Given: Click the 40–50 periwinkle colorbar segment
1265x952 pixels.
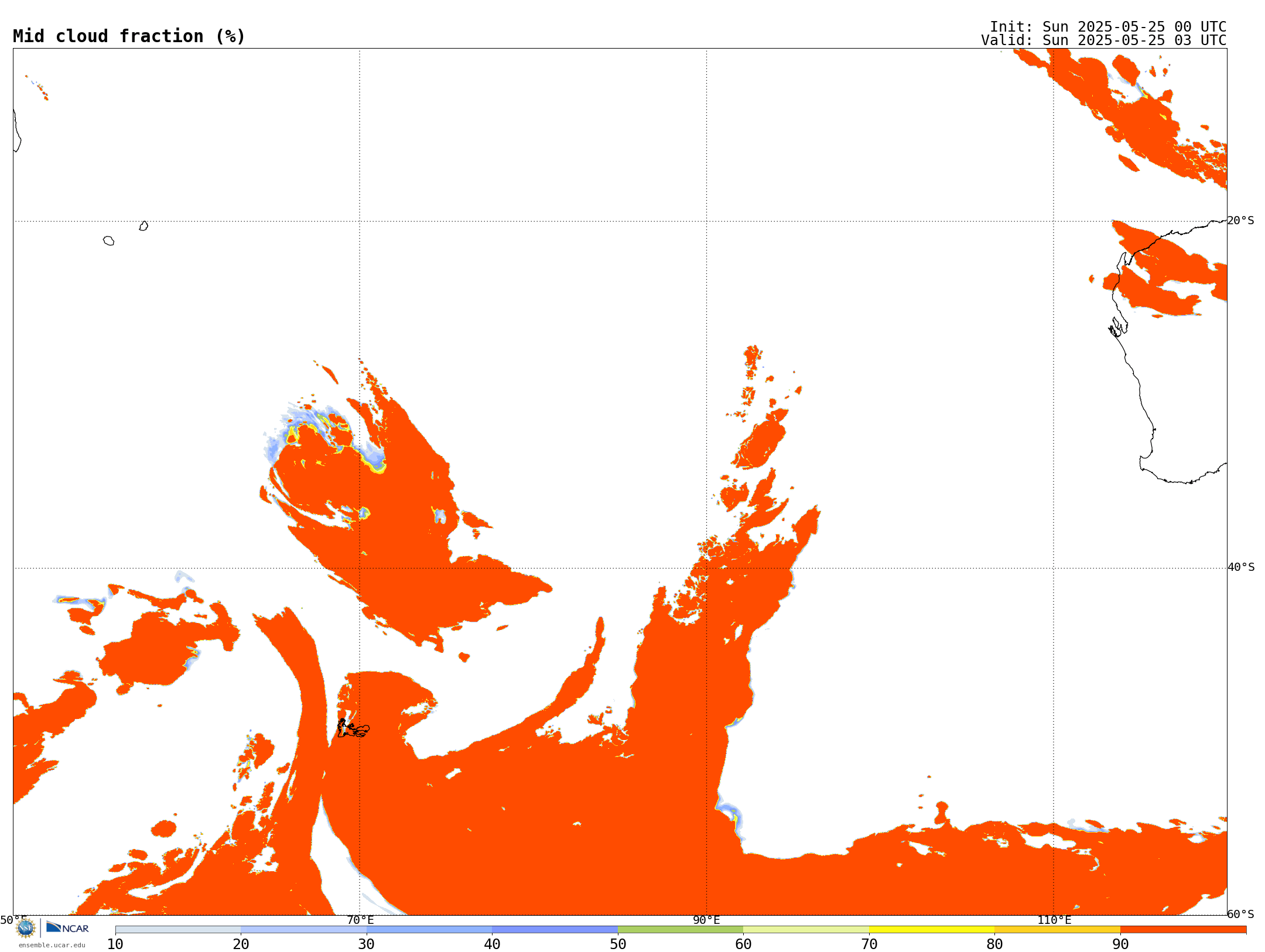Looking at the screenshot, I should click(555, 930).
